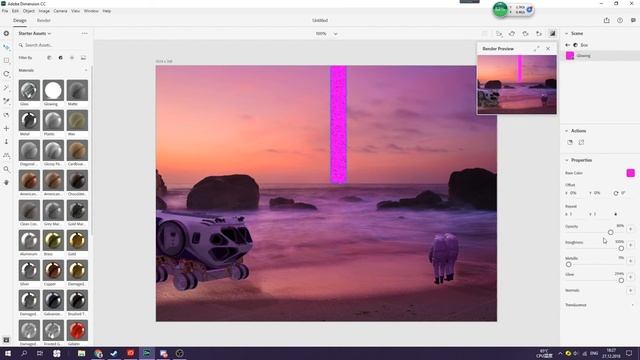Select the Pan camera tool
Screen dimensions: 640x360
(x=6, y=129)
